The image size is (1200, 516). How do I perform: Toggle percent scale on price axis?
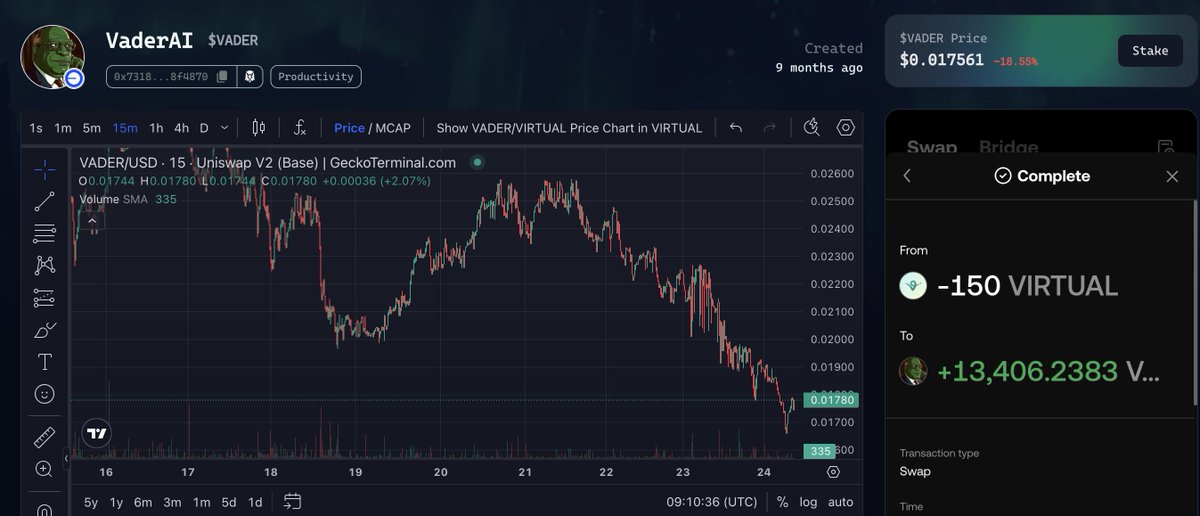[781, 502]
